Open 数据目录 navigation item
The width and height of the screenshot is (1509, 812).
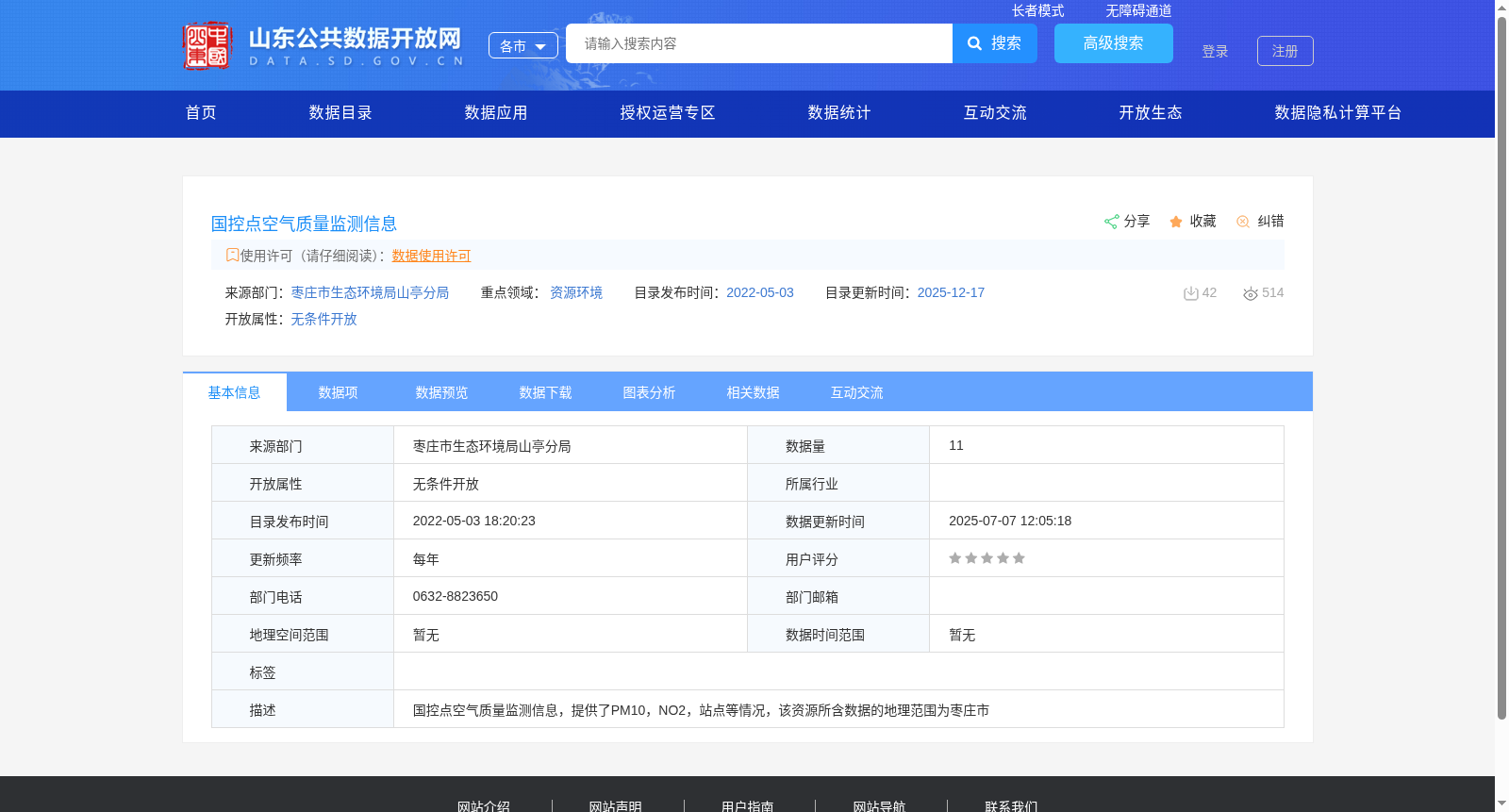(x=340, y=112)
